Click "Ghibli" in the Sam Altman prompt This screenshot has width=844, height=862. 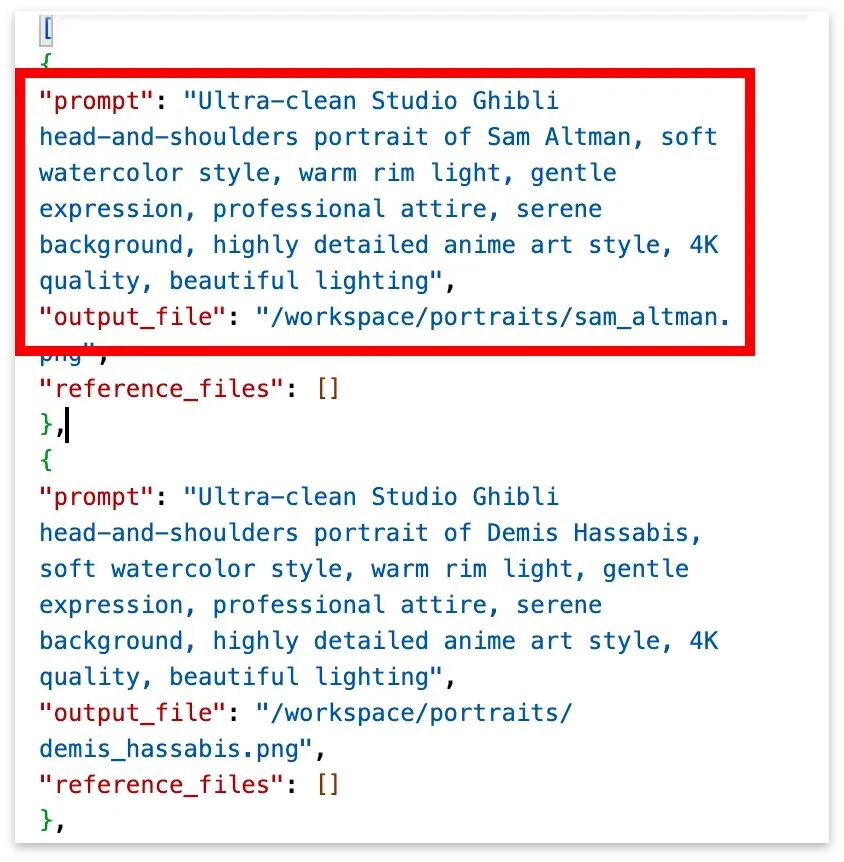pyautogui.click(x=516, y=101)
